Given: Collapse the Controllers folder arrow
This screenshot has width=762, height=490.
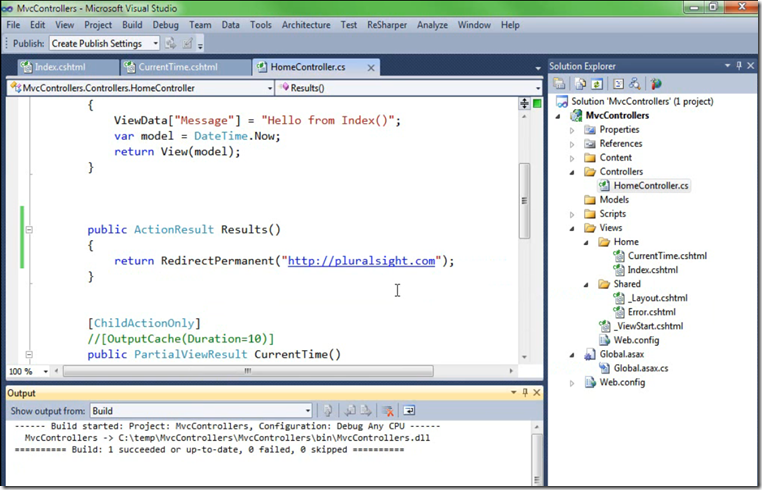Looking at the screenshot, I should (x=572, y=172).
